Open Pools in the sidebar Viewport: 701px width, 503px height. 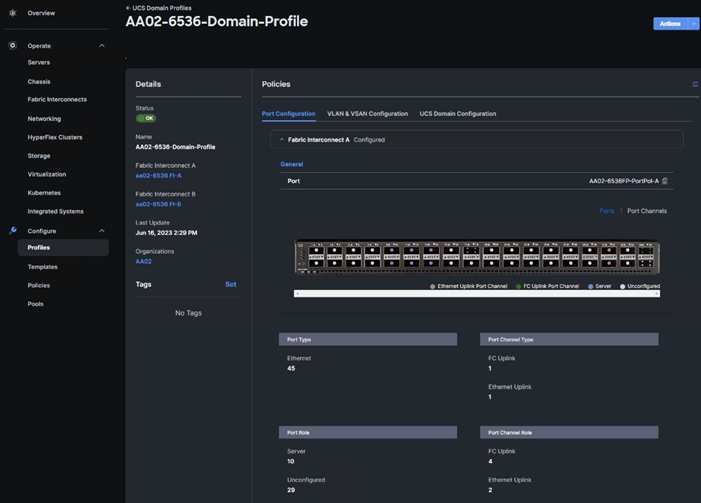point(36,304)
